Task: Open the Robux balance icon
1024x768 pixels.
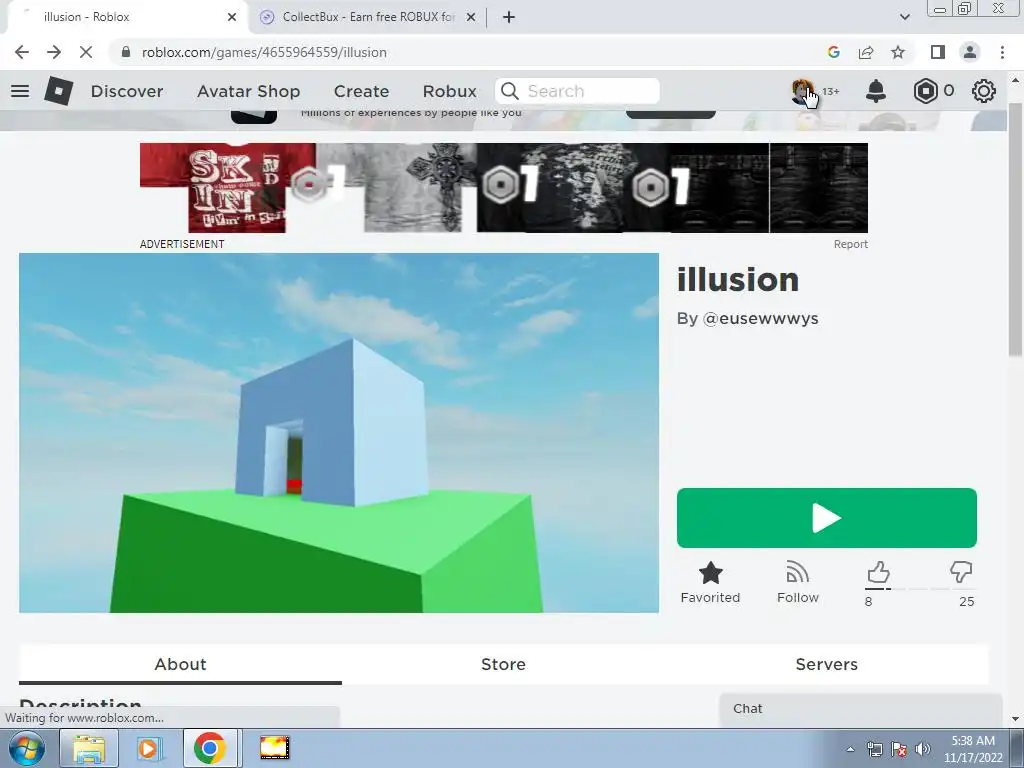Action: (925, 91)
